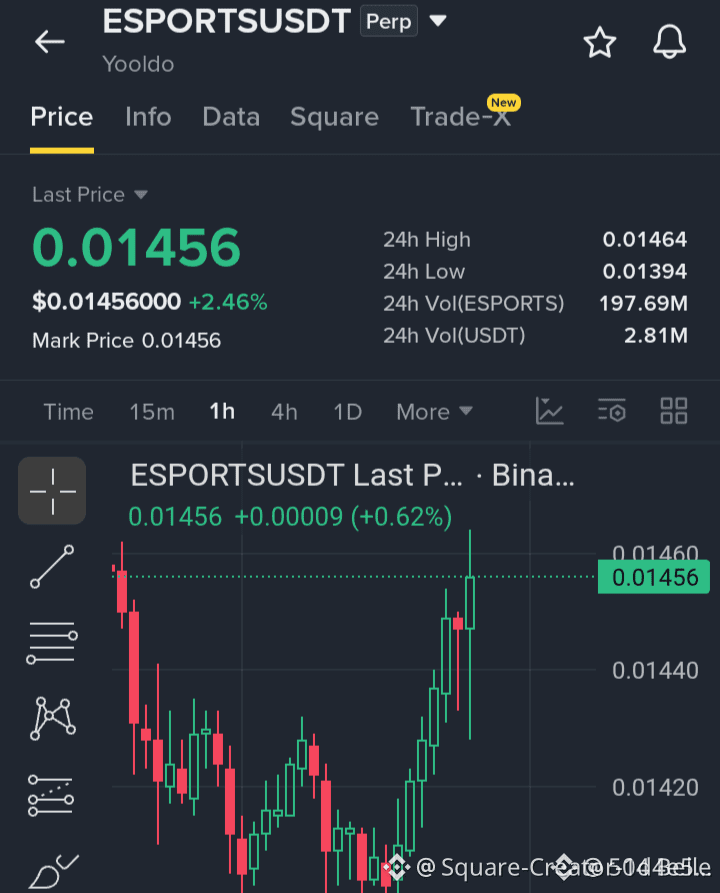Expand the More intervals dropdown
The height and width of the screenshot is (893, 720).
[435, 412]
